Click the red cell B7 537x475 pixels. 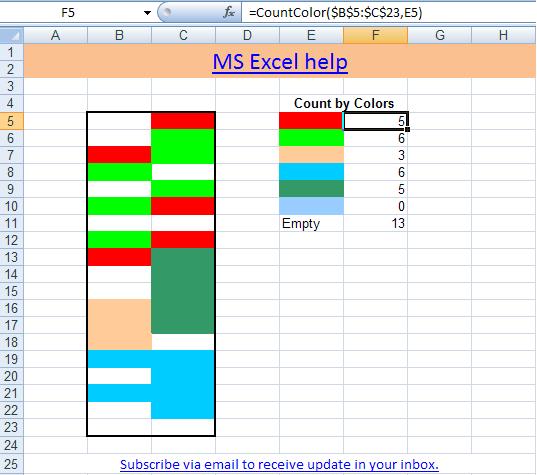click(119, 155)
